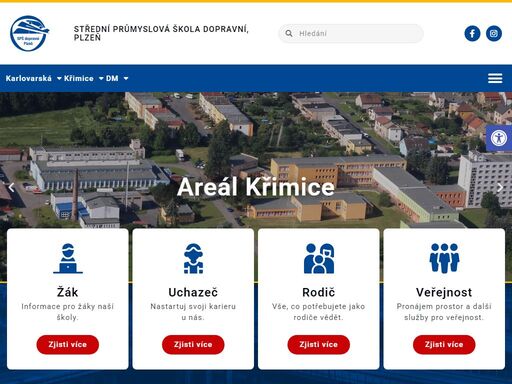Click the Rodič family icon

coord(319,258)
